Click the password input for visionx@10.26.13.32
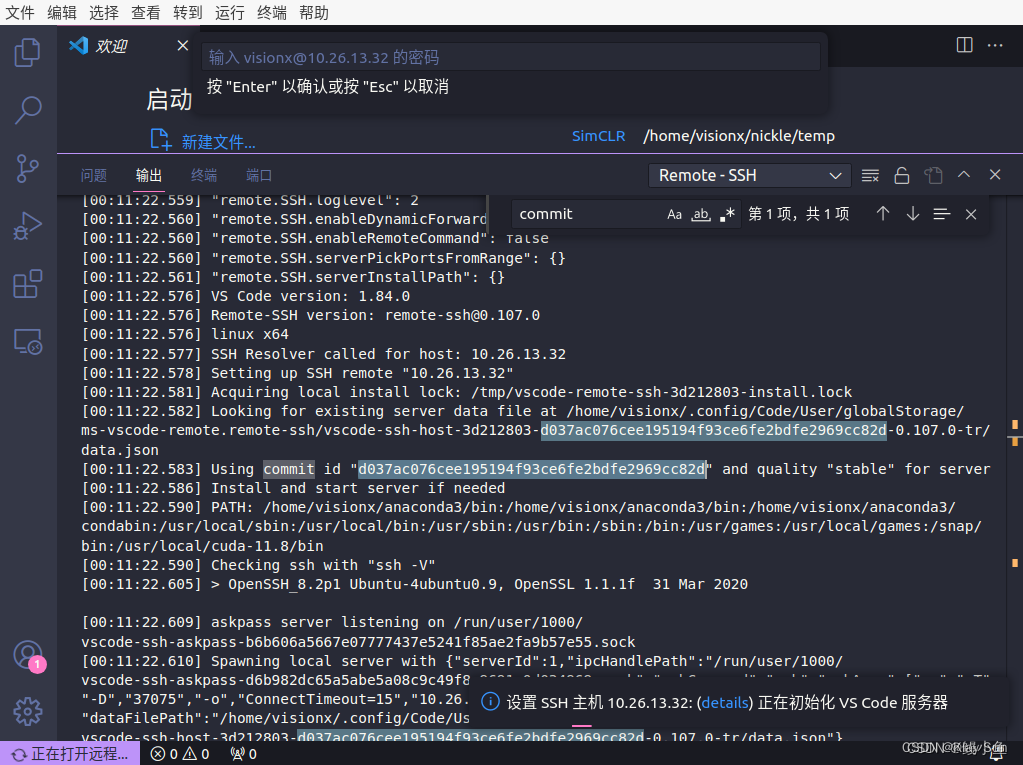Viewport: 1023px width, 765px height. point(511,57)
